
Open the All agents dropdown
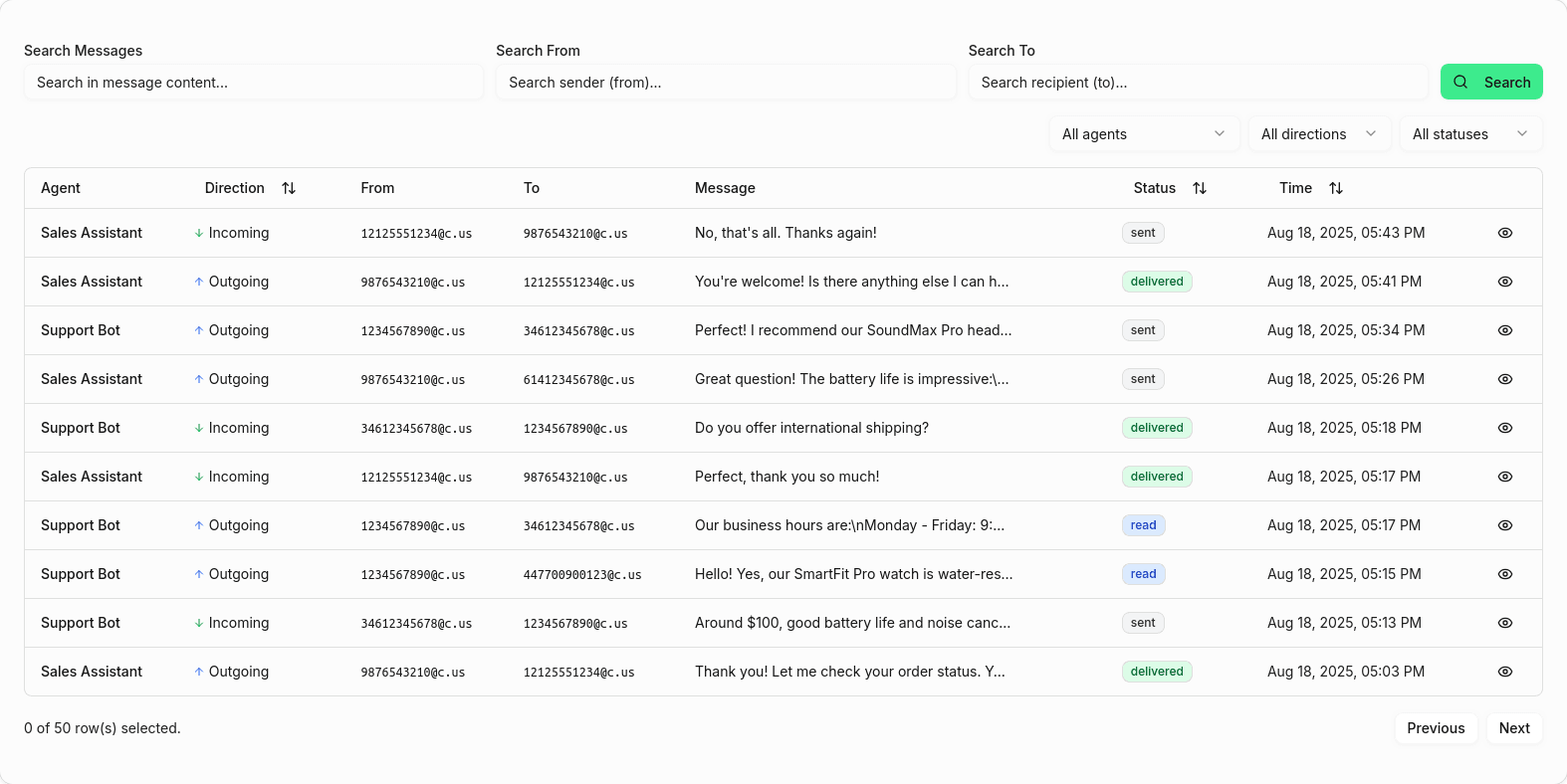point(1143,134)
